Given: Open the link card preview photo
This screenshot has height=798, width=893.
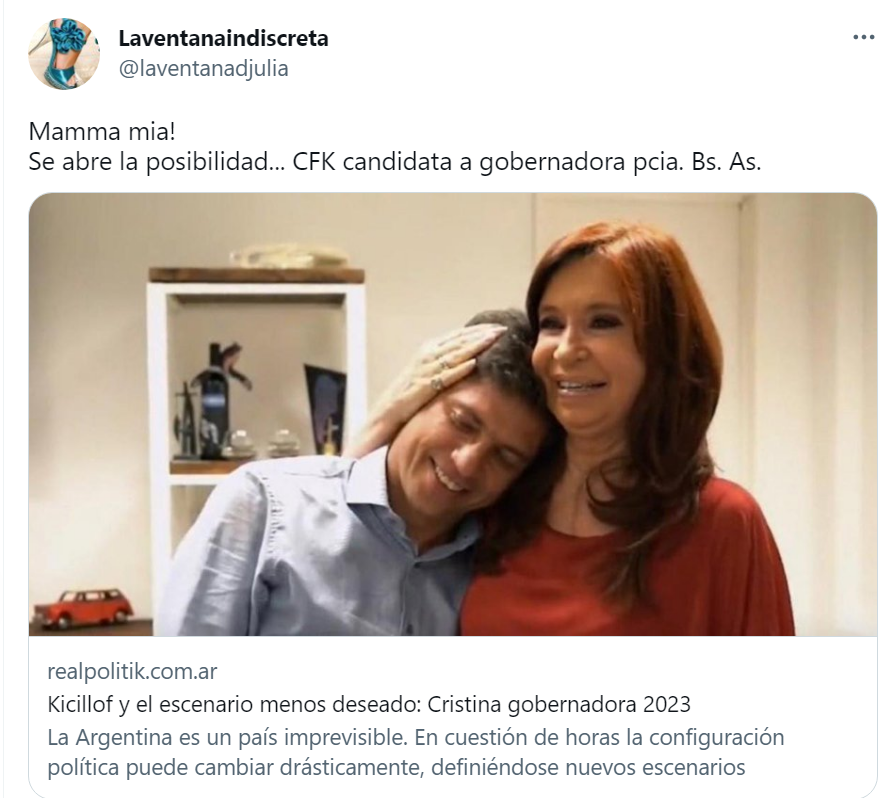Looking at the screenshot, I should [x=453, y=414].
